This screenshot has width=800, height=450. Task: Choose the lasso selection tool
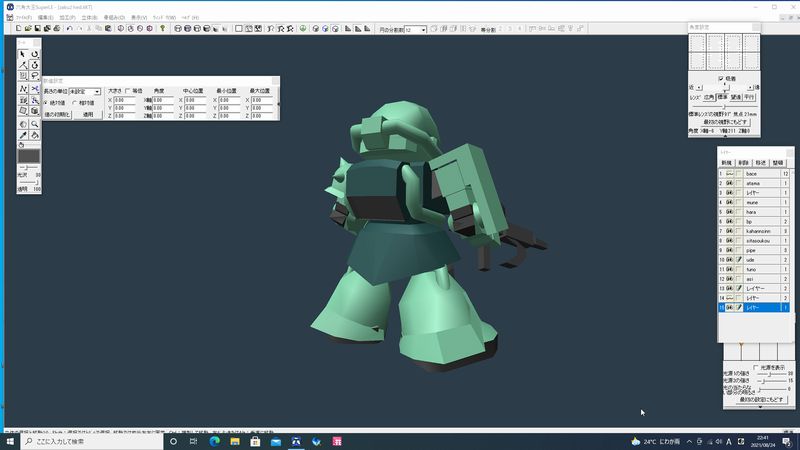pyautogui.click(x=35, y=76)
